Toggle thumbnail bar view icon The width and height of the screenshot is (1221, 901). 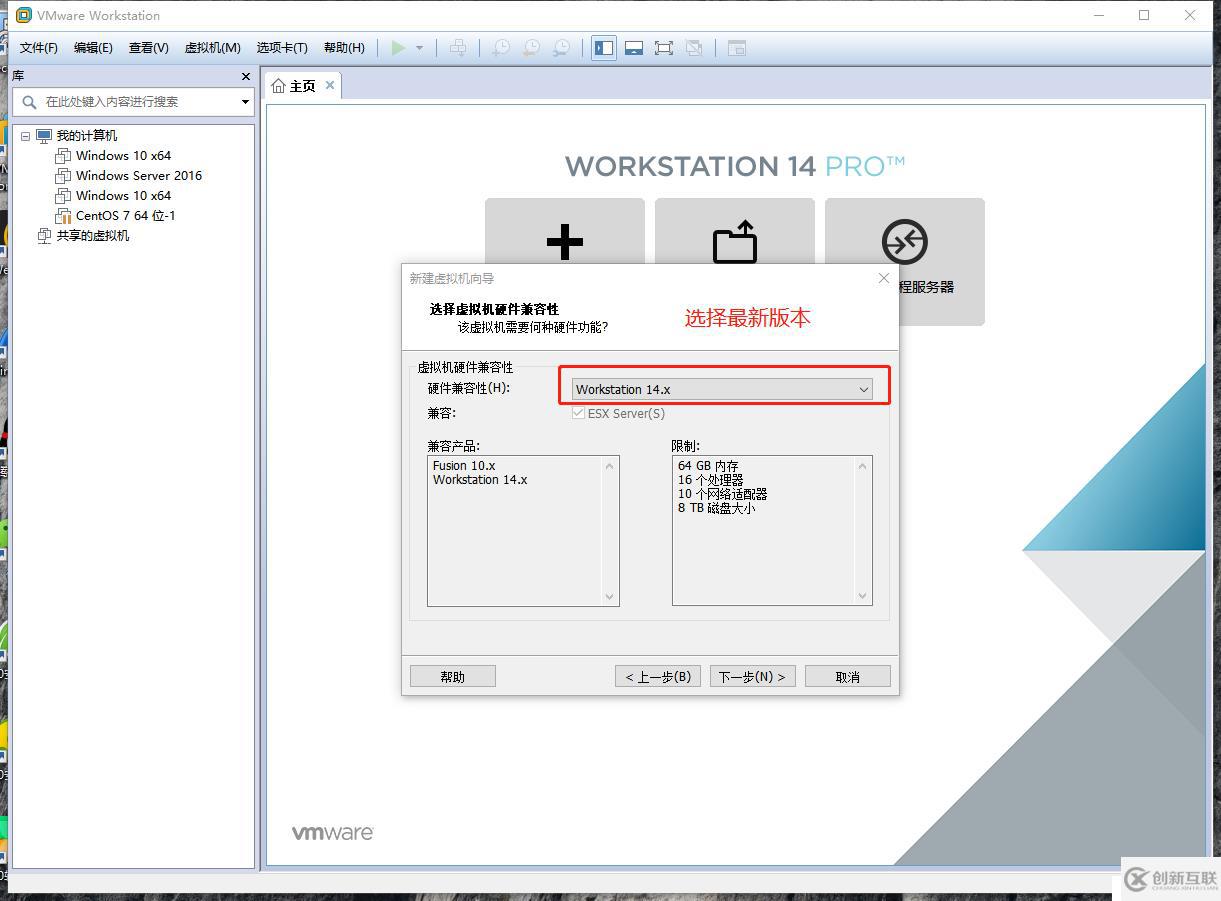click(634, 48)
